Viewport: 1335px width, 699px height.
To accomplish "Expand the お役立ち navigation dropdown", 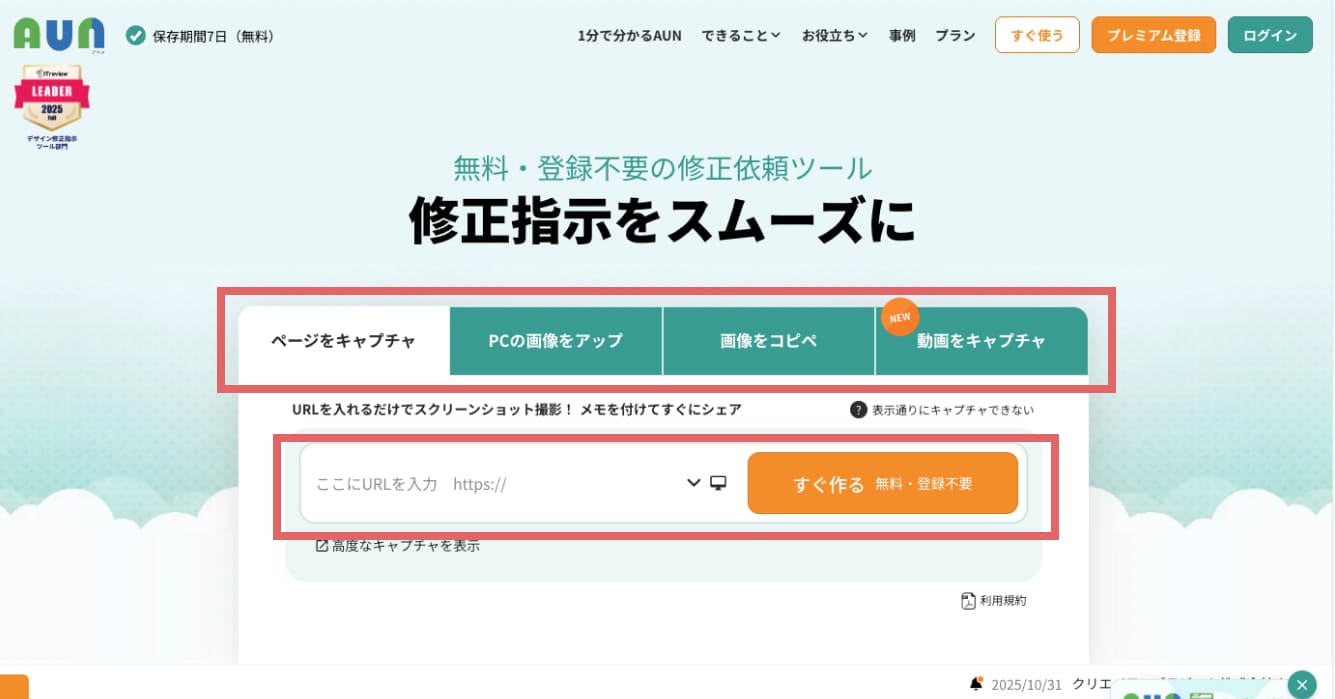I will tap(834, 35).
